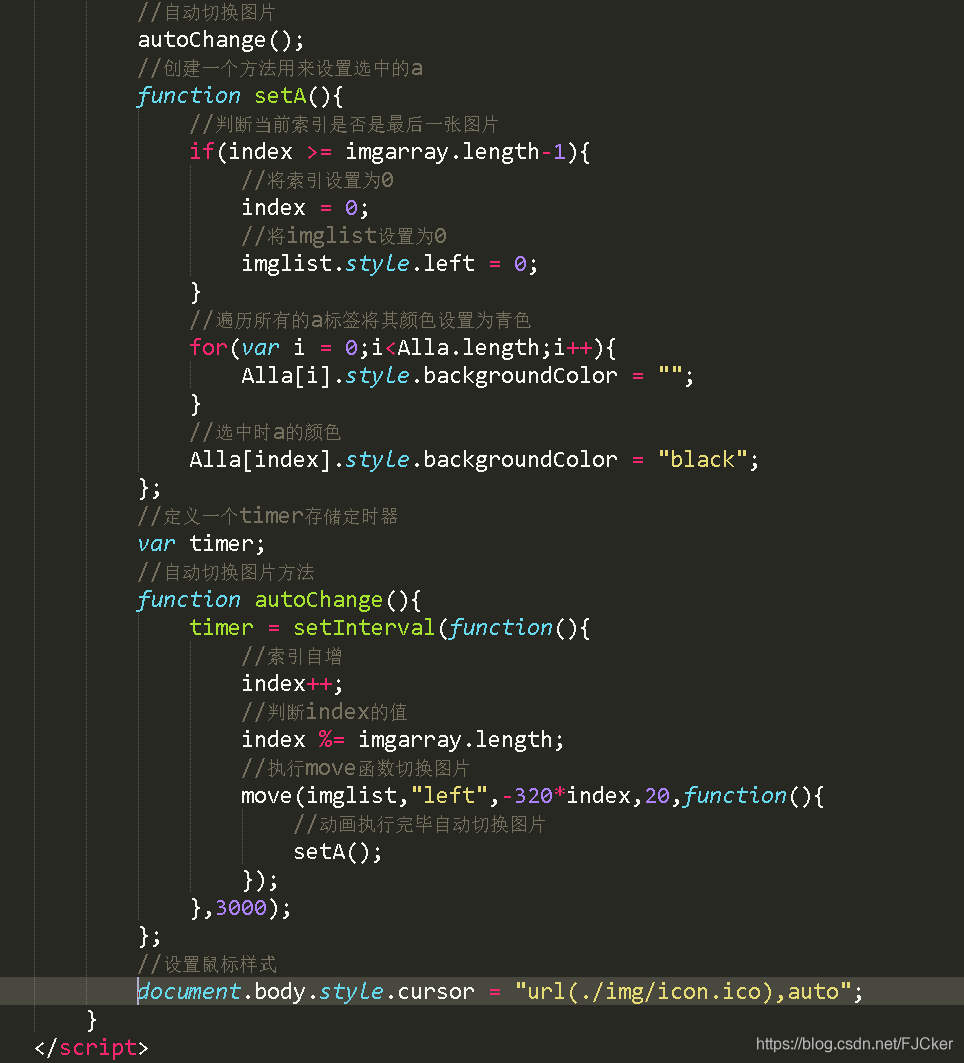Click the 'index = 0;' statement

pyautogui.click(x=305, y=207)
